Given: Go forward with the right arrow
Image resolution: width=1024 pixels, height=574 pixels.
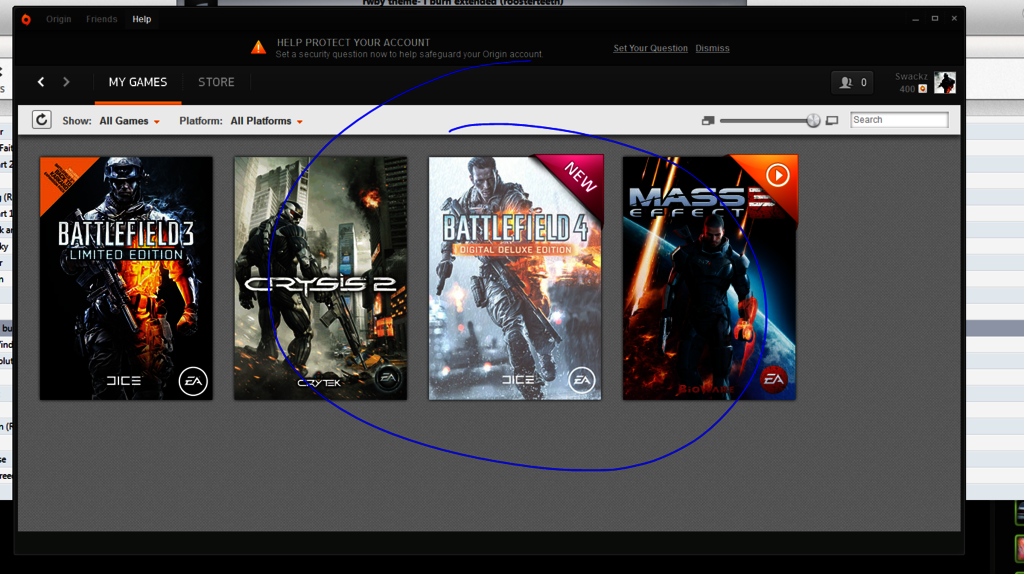Looking at the screenshot, I should (x=66, y=82).
